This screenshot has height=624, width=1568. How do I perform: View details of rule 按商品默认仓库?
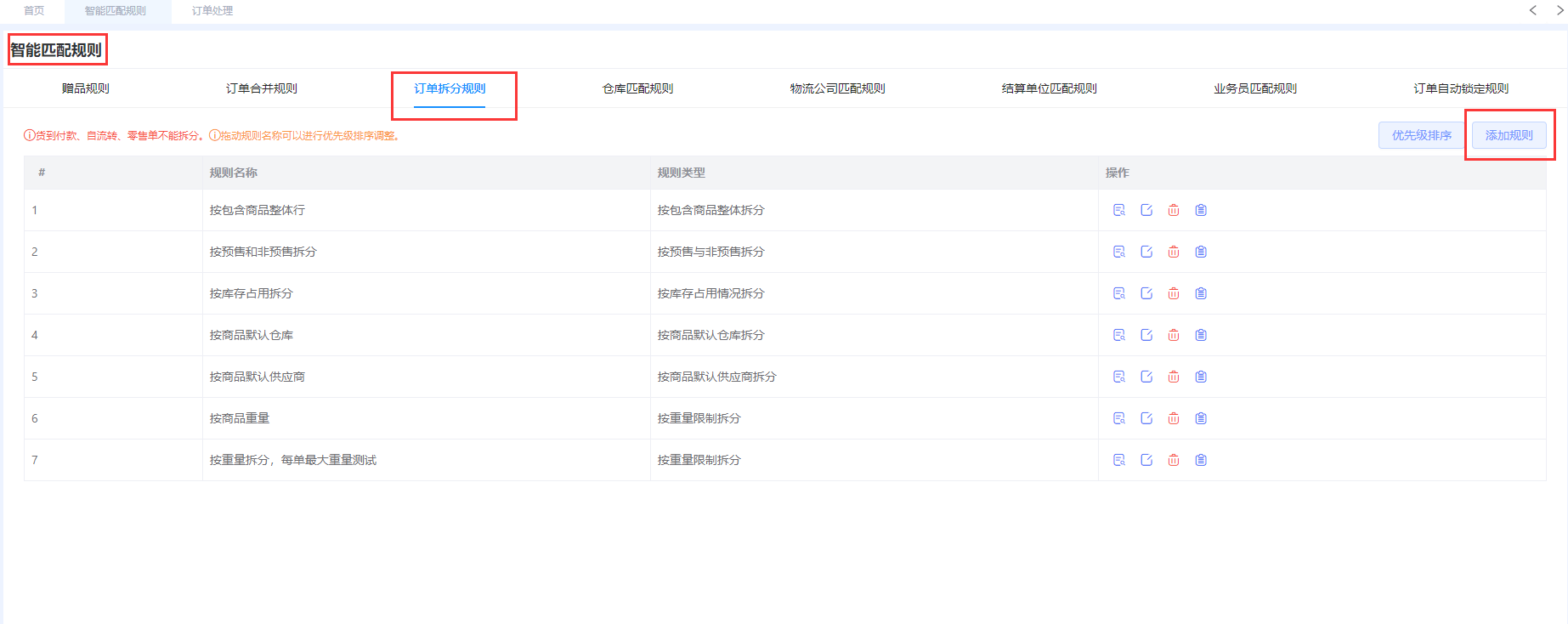(1119, 335)
